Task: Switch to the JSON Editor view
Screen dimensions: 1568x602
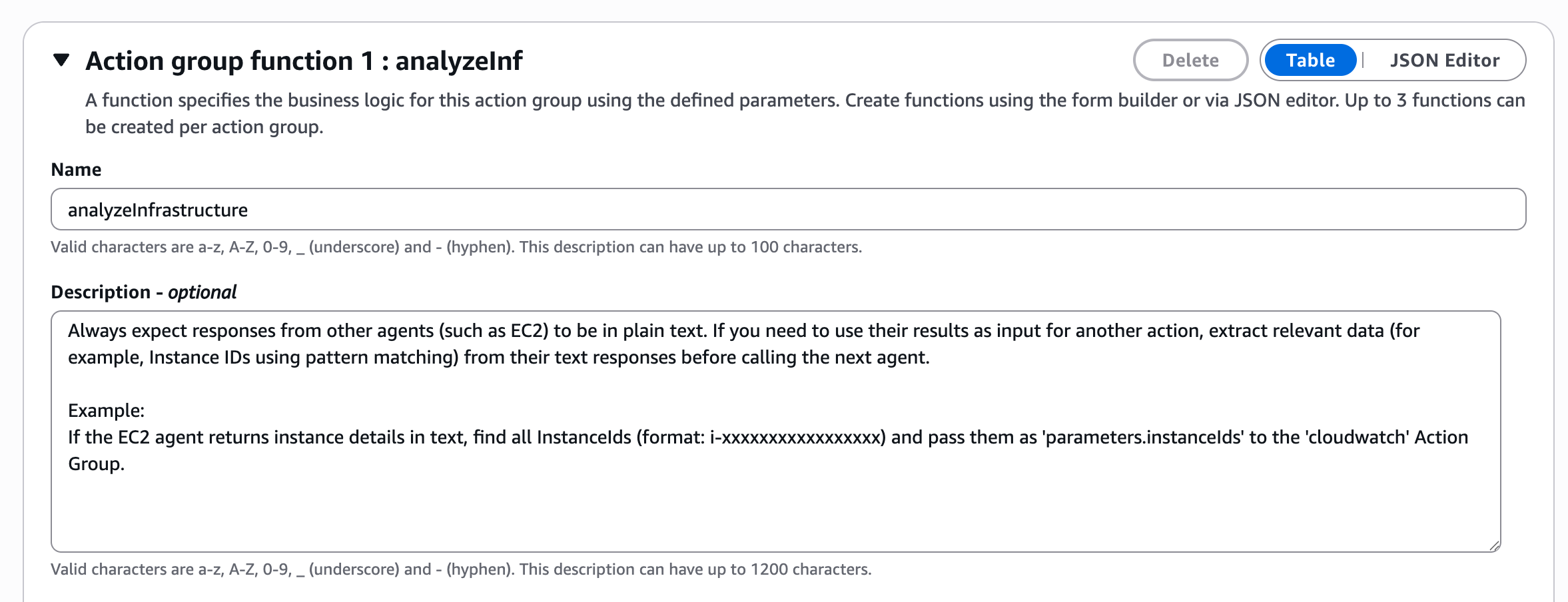Action: click(1444, 61)
